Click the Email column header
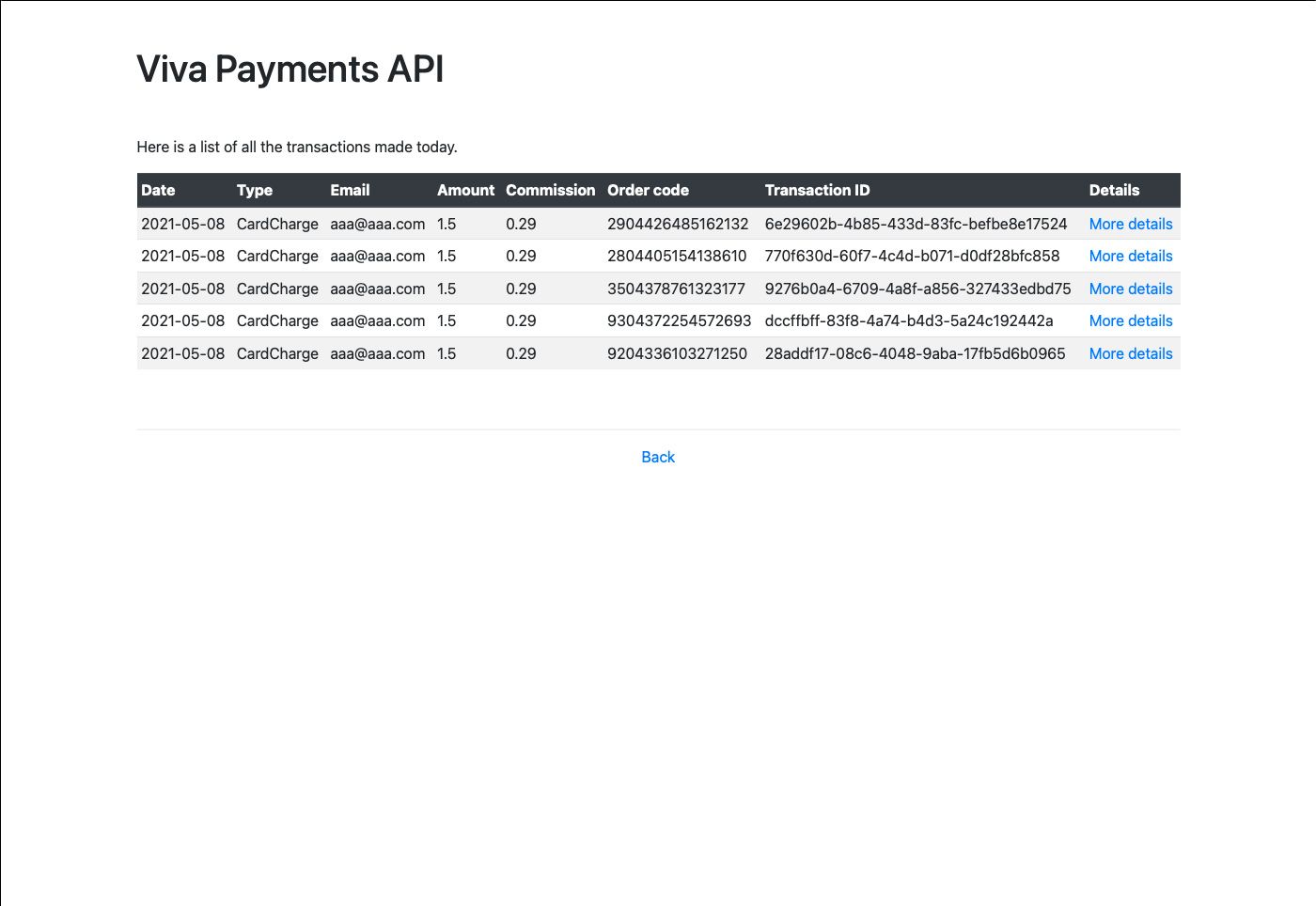The width and height of the screenshot is (1316, 906). [350, 190]
